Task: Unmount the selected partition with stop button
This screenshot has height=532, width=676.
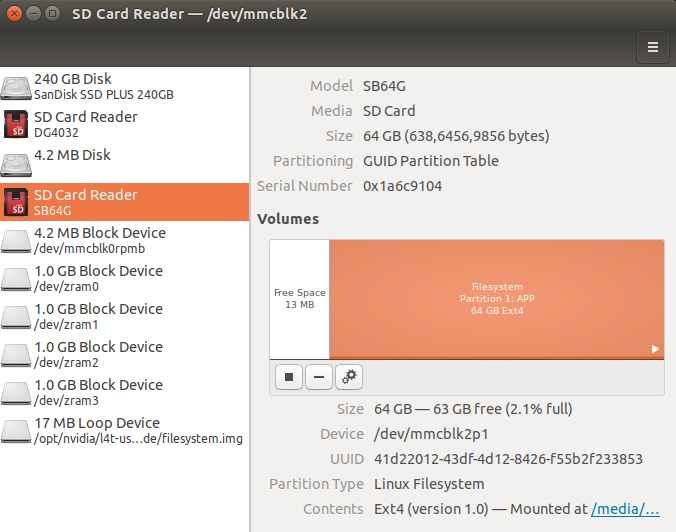Action: [x=289, y=377]
